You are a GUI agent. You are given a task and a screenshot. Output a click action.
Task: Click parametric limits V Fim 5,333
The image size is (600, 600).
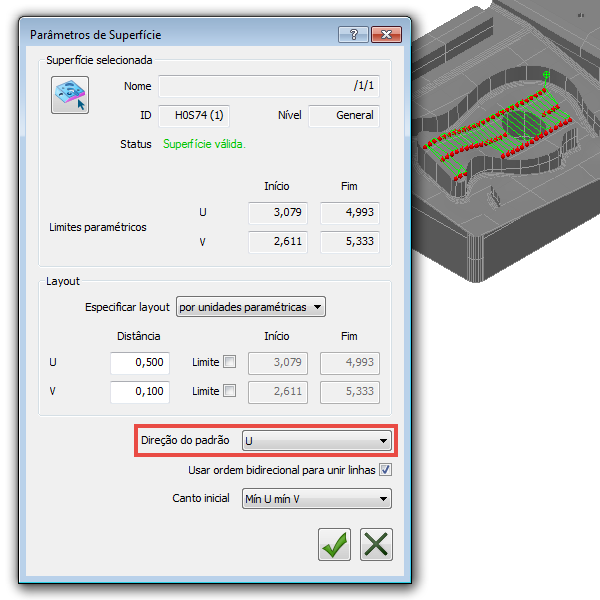click(x=350, y=242)
